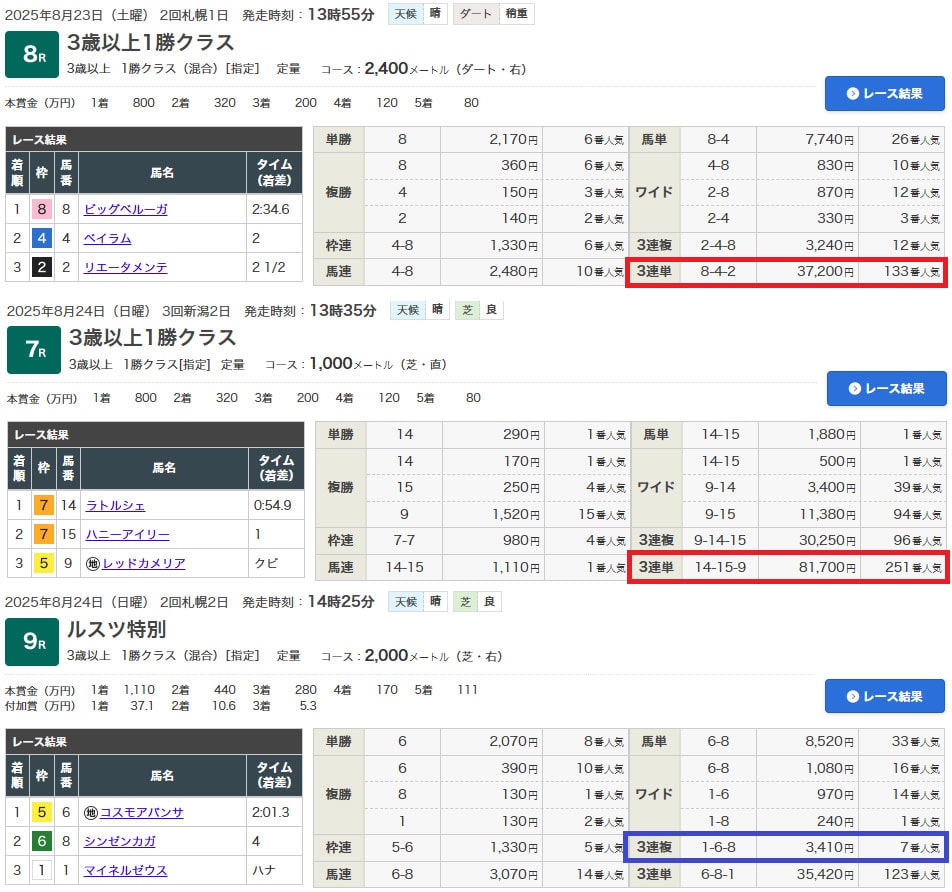Click the green 9R race number badge
The image size is (952, 892).
33,642
